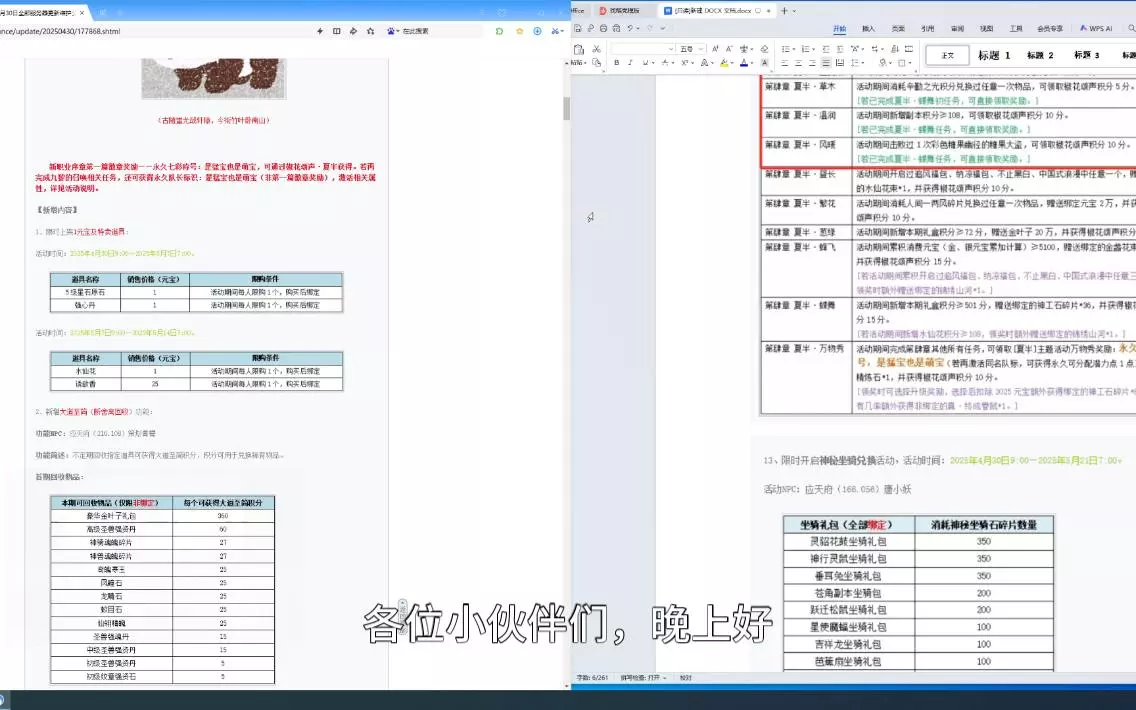
Task: Open the numbered list dropdown
Action: tap(813, 49)
